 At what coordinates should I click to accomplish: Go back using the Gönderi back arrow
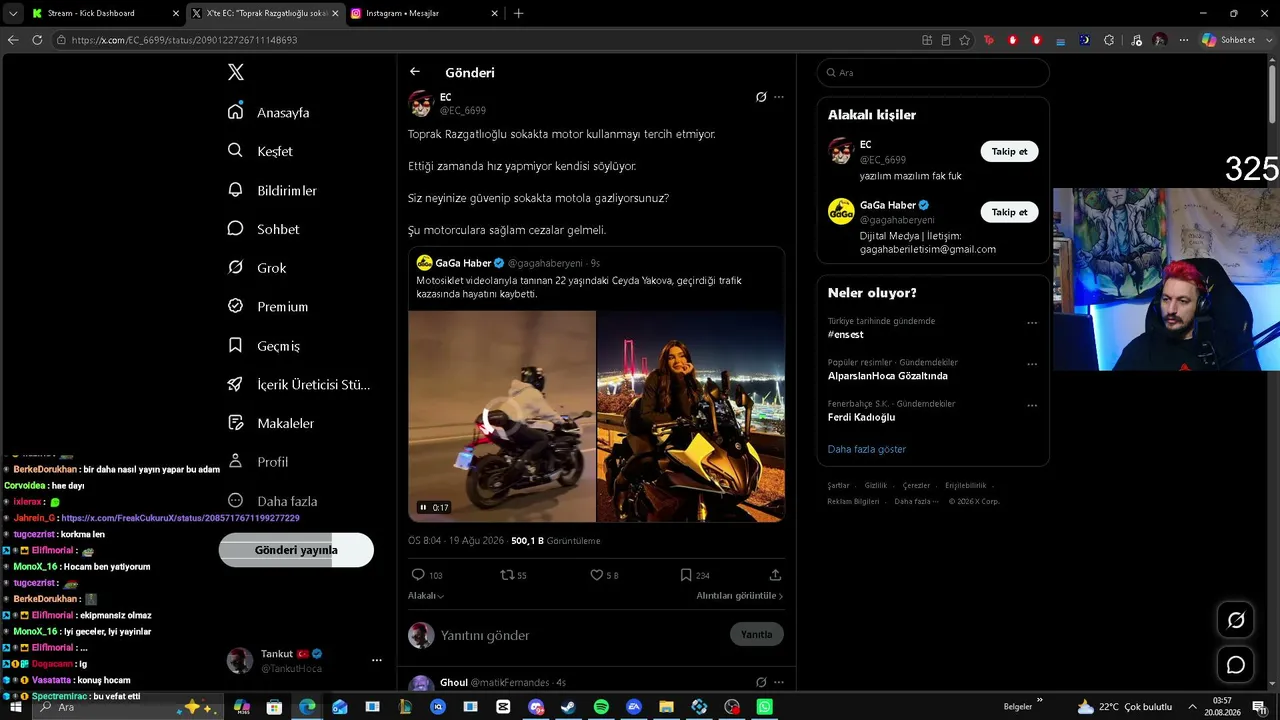(415, 72)
